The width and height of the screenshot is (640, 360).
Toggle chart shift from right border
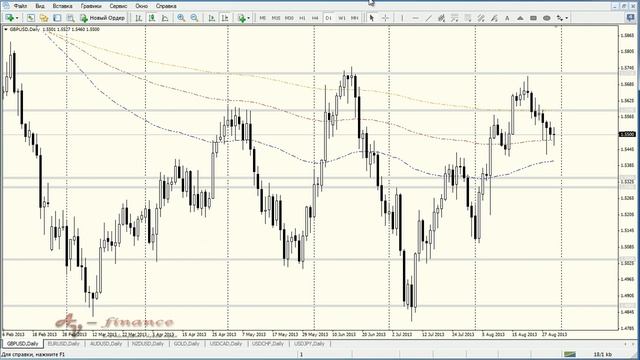[224, 18]
